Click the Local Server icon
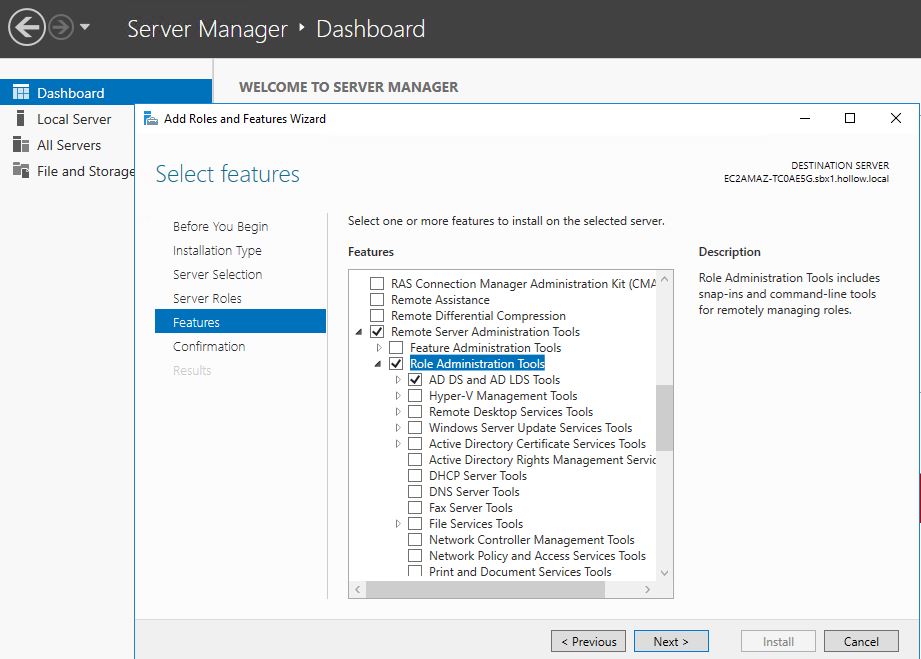 [x=21, y=119]
